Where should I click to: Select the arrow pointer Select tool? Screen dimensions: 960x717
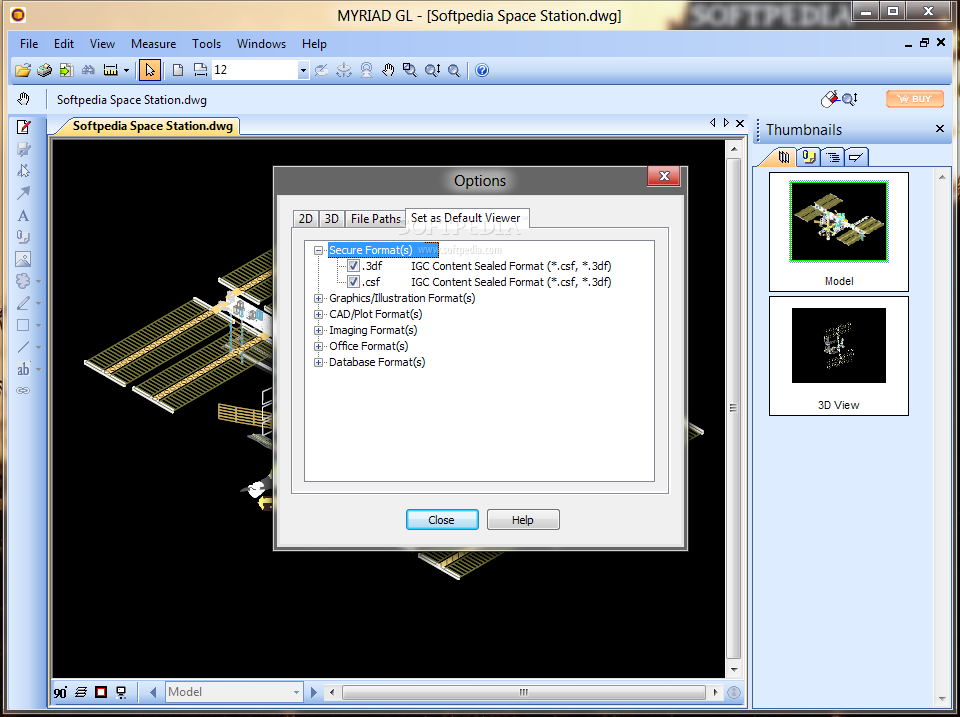[149, 70]
